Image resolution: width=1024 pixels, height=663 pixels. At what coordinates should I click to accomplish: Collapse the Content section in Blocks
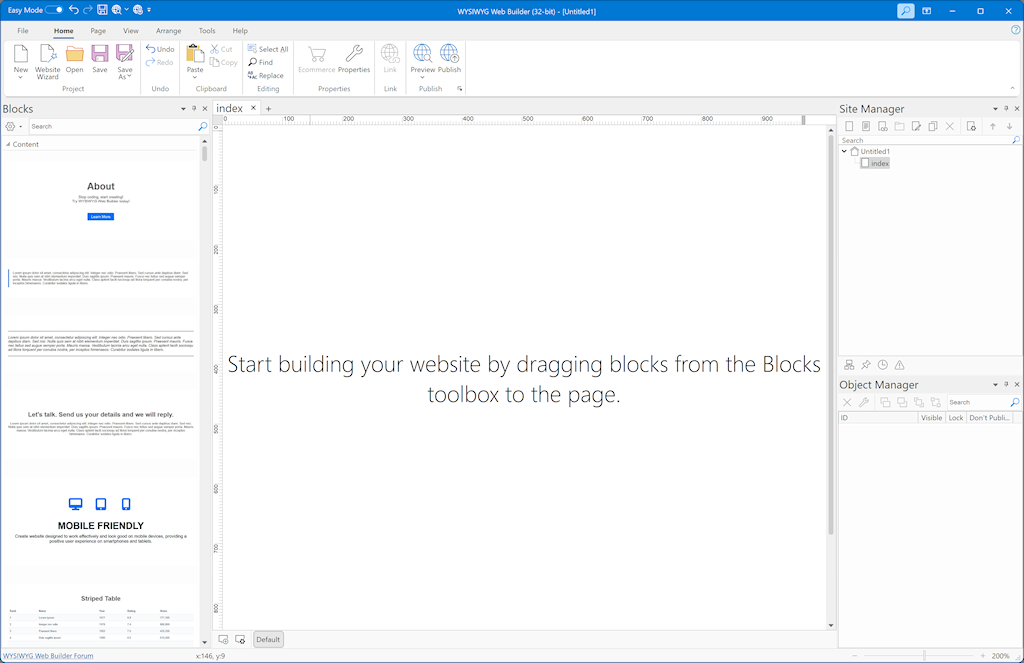(7, 145)
